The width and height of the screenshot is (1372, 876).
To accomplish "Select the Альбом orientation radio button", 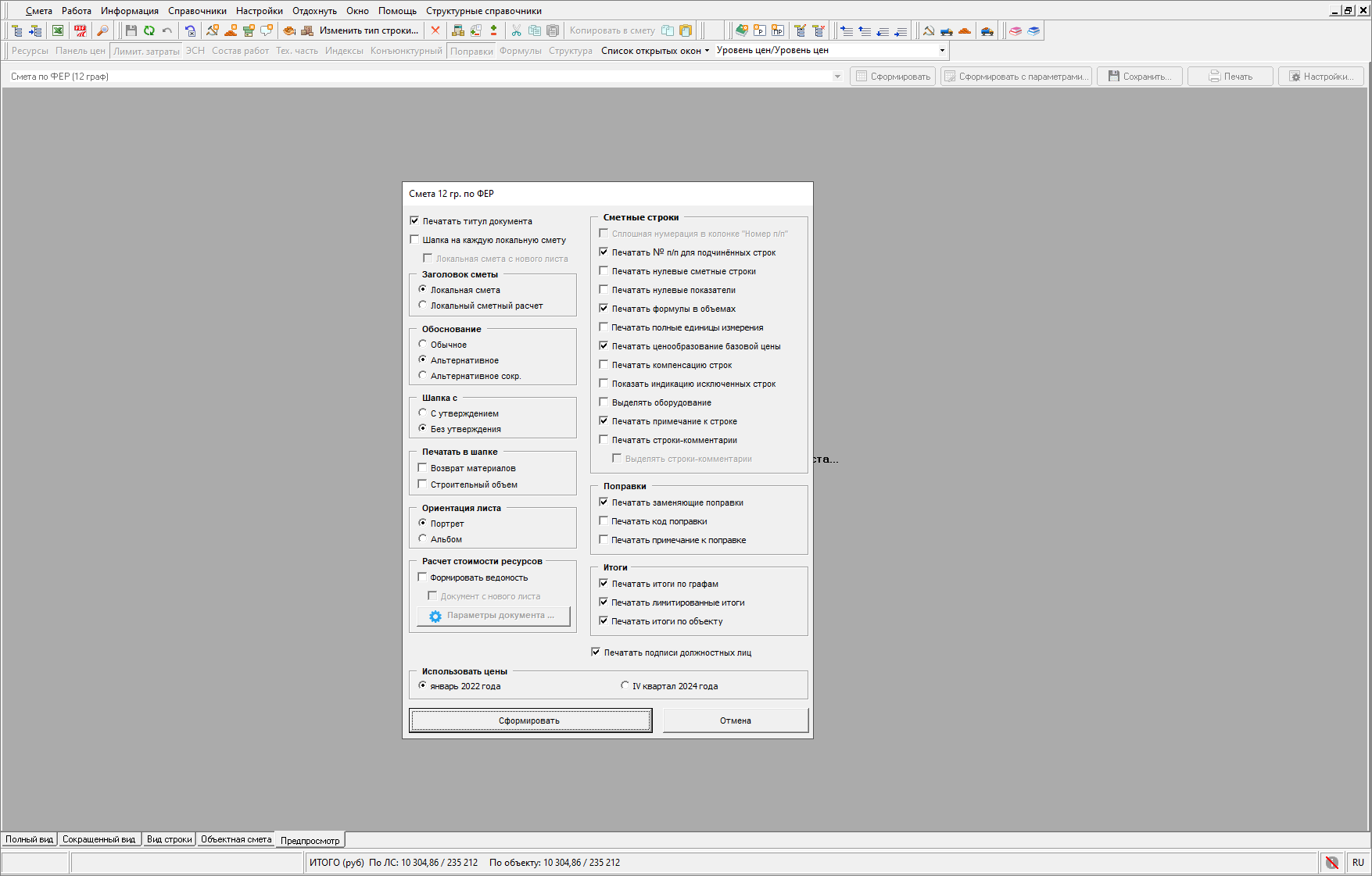I will 423,539.
